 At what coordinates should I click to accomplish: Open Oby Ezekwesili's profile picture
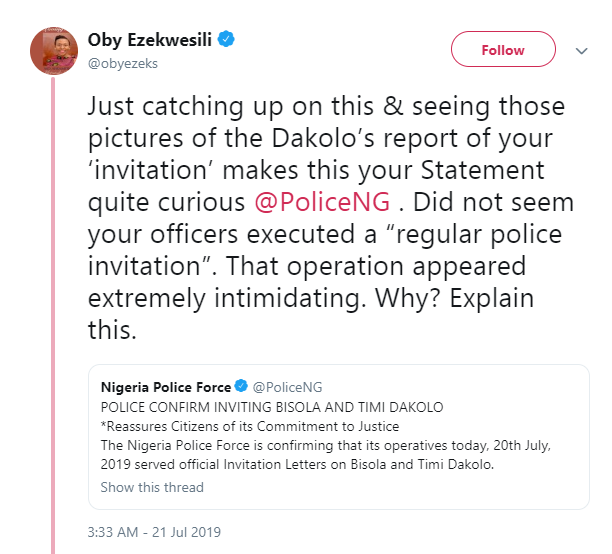click(x=55, y=51)
